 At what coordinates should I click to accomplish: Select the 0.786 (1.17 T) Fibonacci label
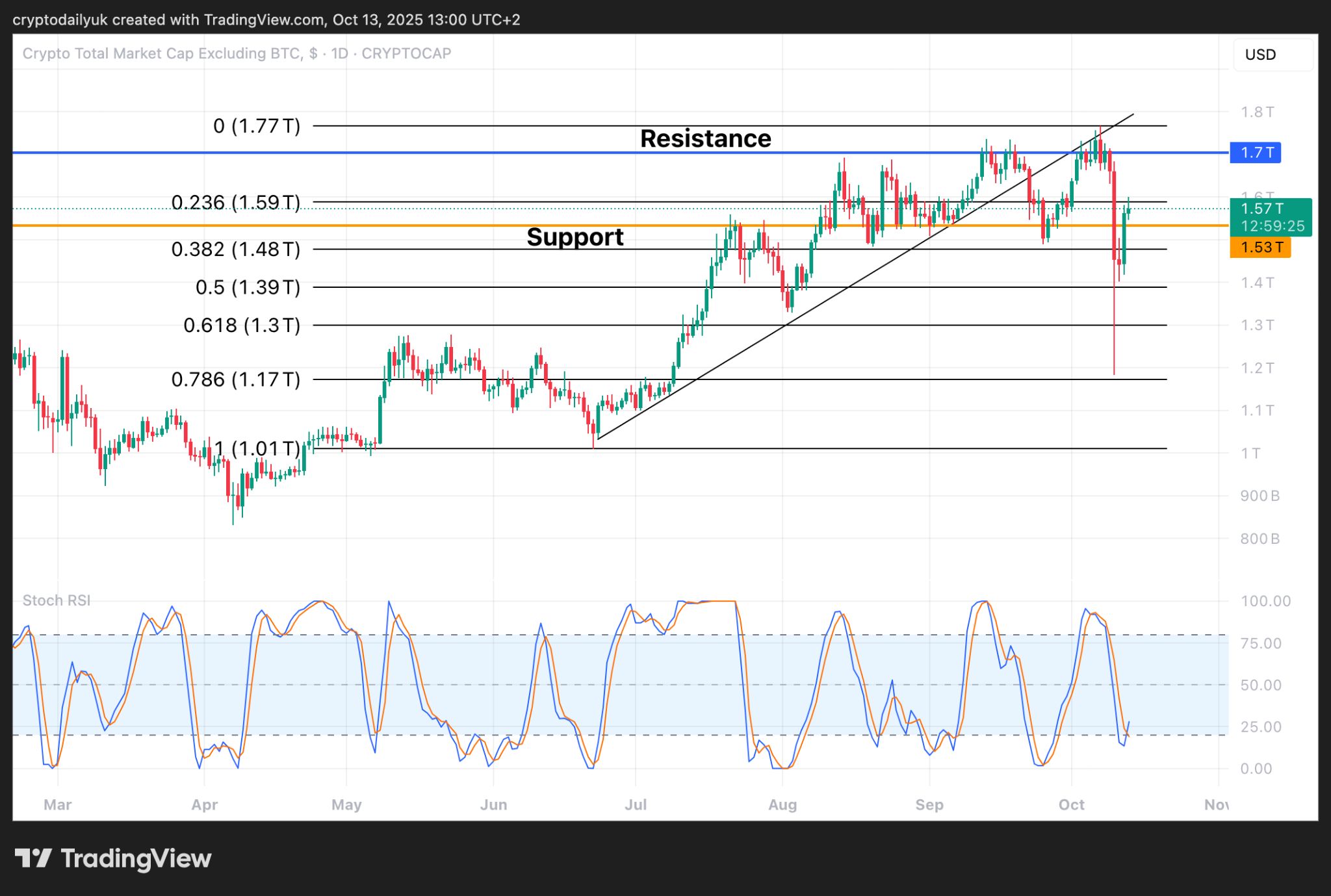[235, 379]
